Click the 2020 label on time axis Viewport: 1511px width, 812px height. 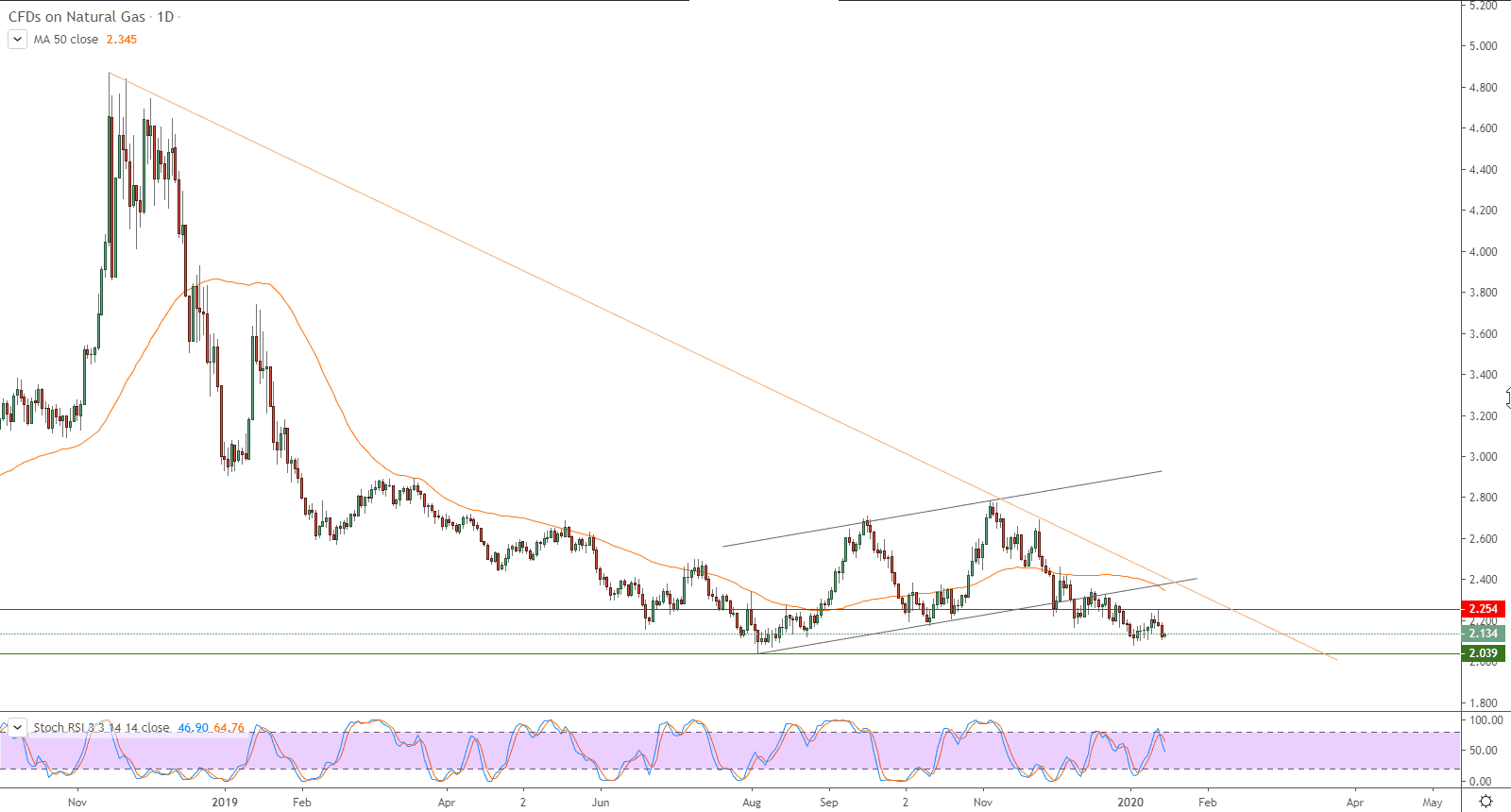coord(1130,803)
